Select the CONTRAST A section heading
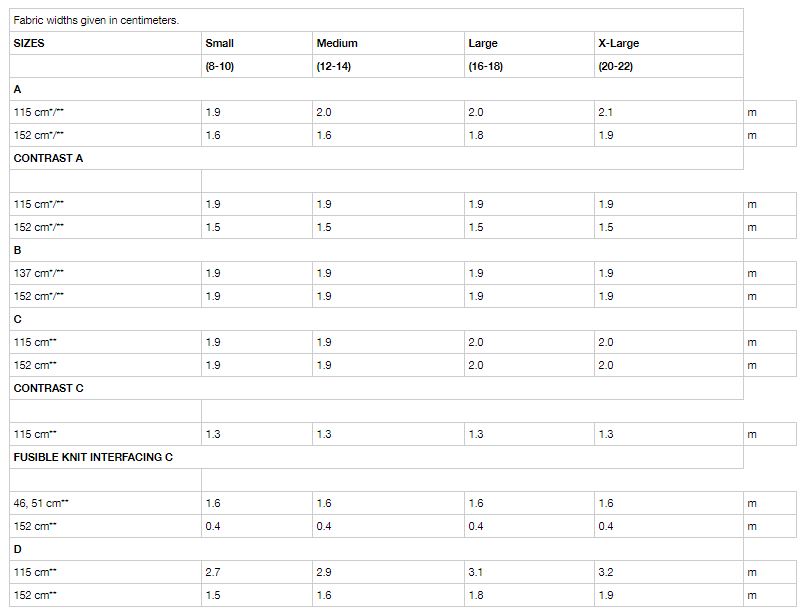 pyautogui.click(x=48, y=158)
